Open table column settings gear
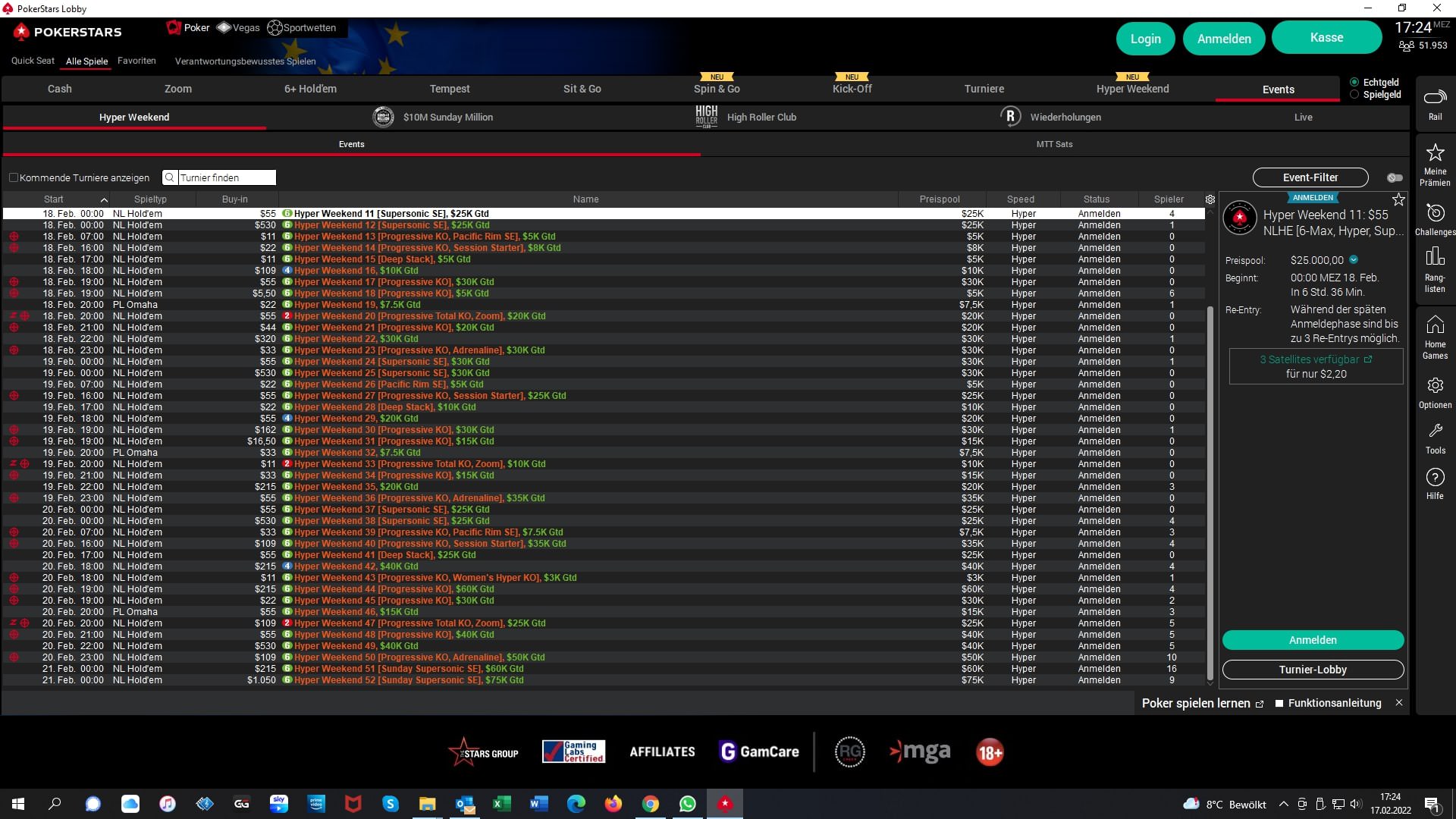The width and height of the screenshot is (1456, 819). point(1210,199)
